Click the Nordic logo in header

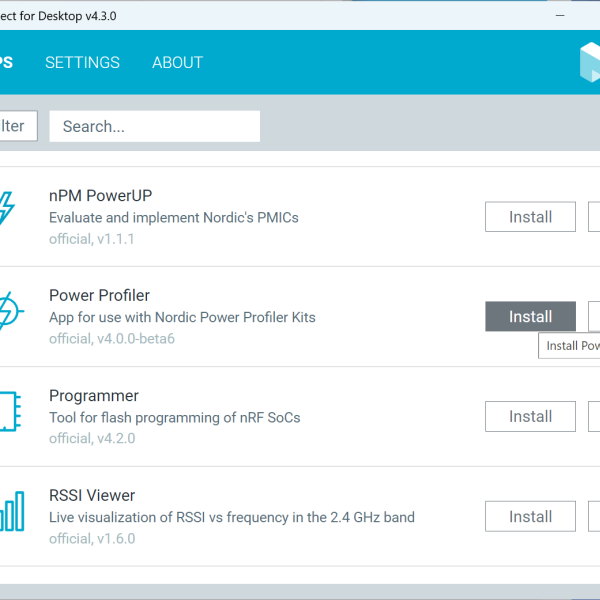(x=590, y=62)
